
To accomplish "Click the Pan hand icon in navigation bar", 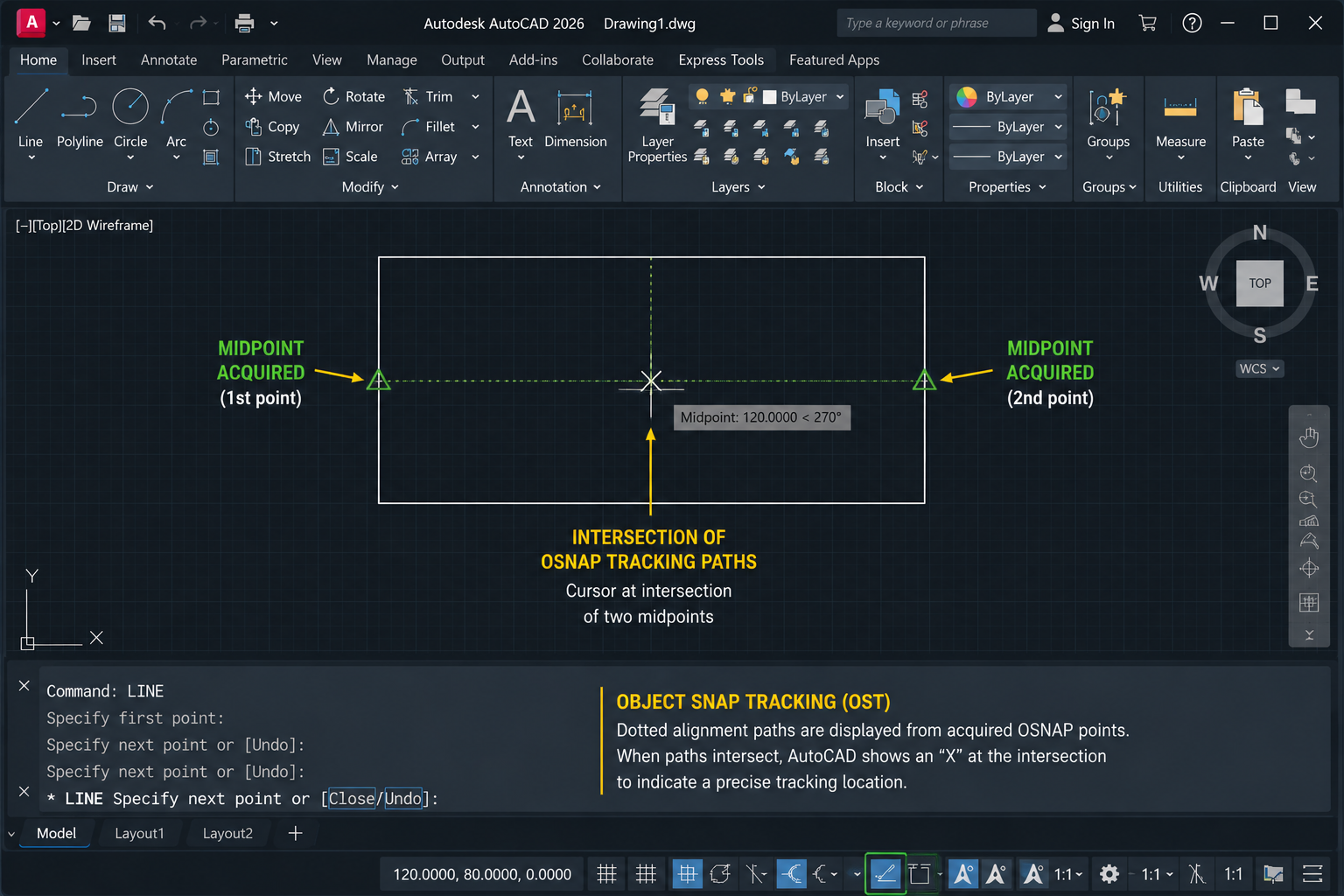I will [1309, 437].
